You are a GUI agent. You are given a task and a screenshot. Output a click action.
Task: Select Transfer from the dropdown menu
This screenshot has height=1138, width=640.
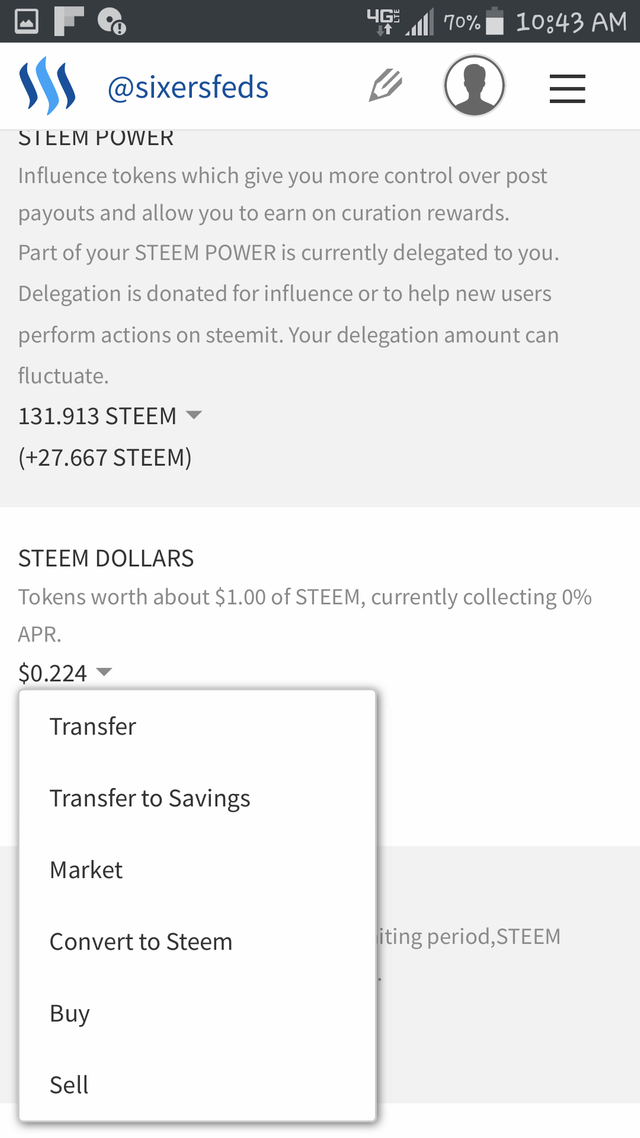tap(93, 727)
